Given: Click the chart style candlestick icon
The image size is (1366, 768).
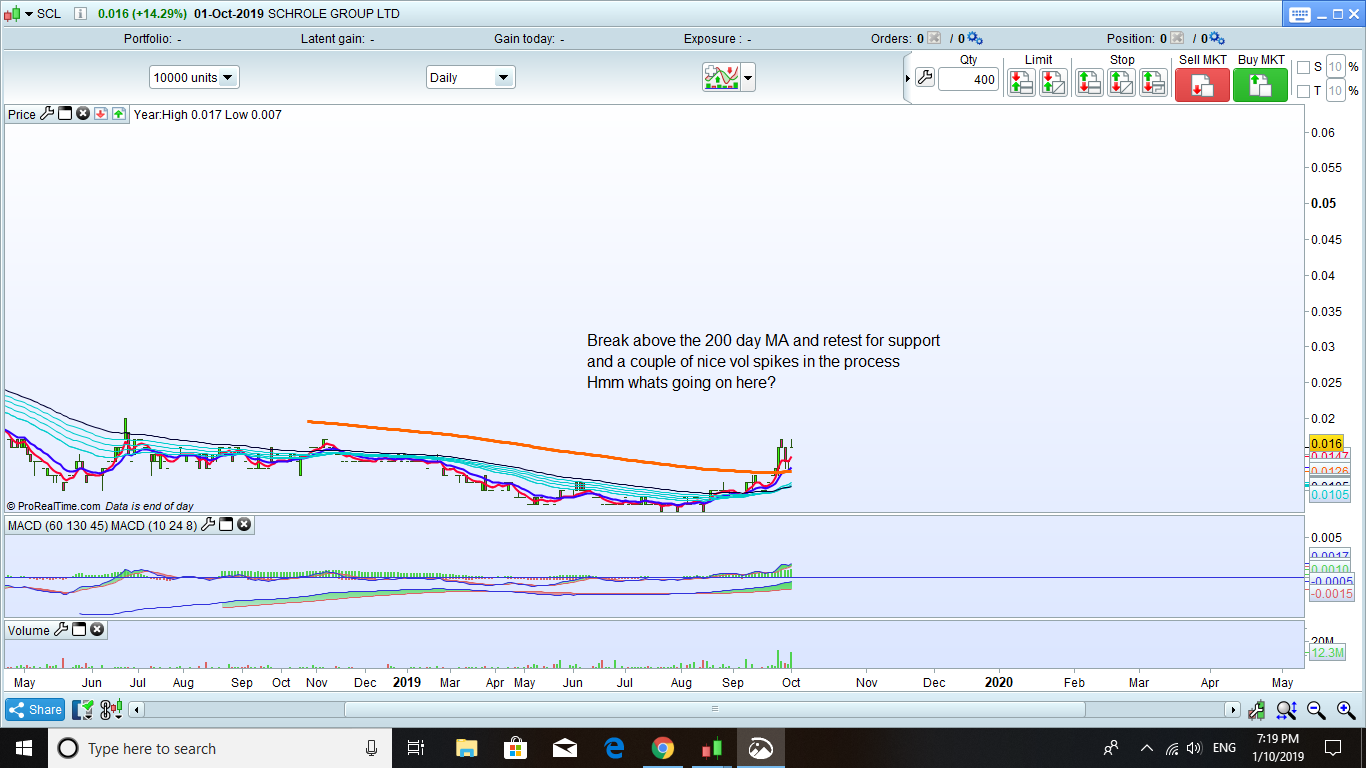Looking at the screenshot, I should [721, 77].
